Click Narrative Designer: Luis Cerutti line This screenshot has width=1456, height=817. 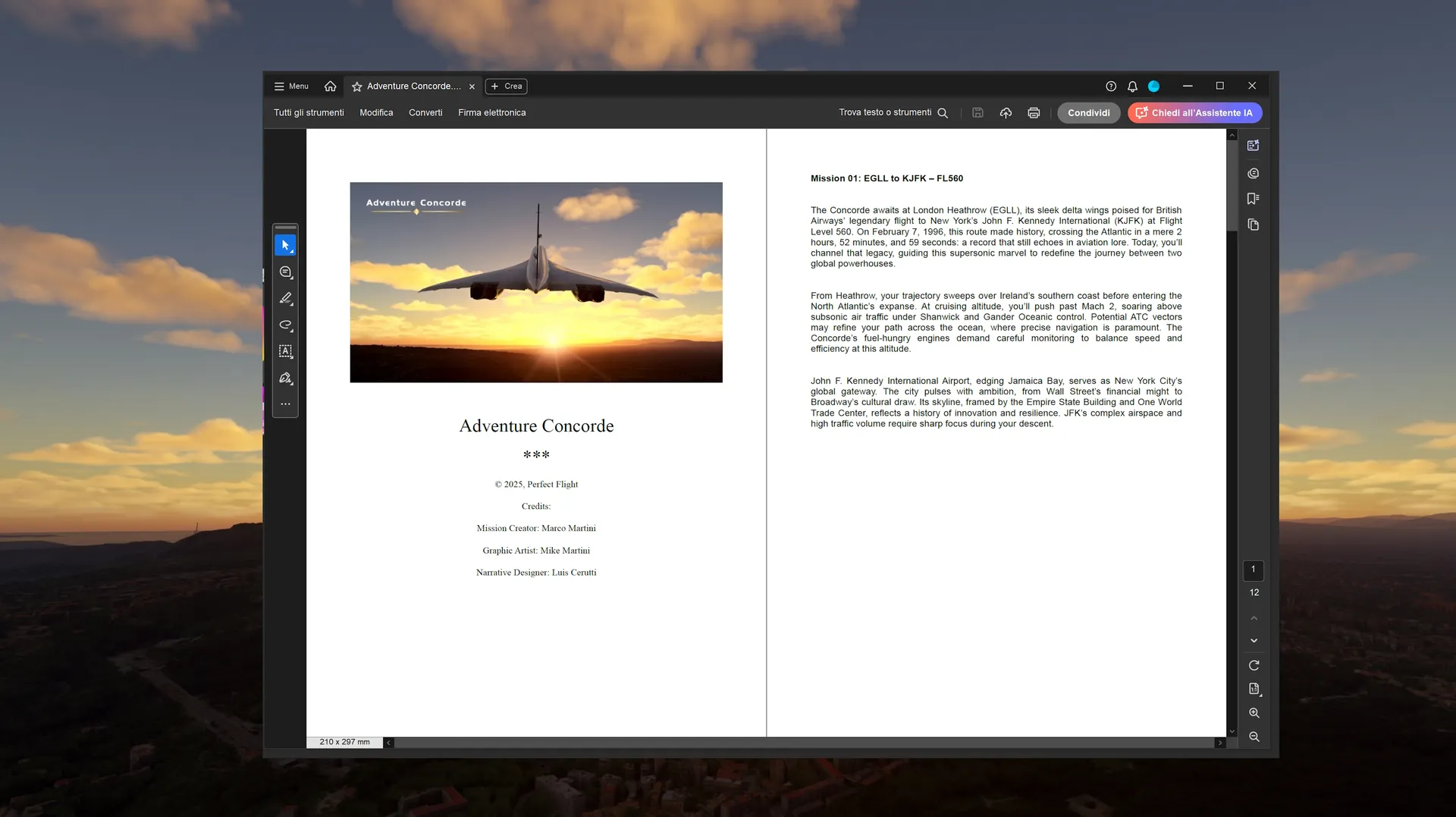[x=536, y=573]
